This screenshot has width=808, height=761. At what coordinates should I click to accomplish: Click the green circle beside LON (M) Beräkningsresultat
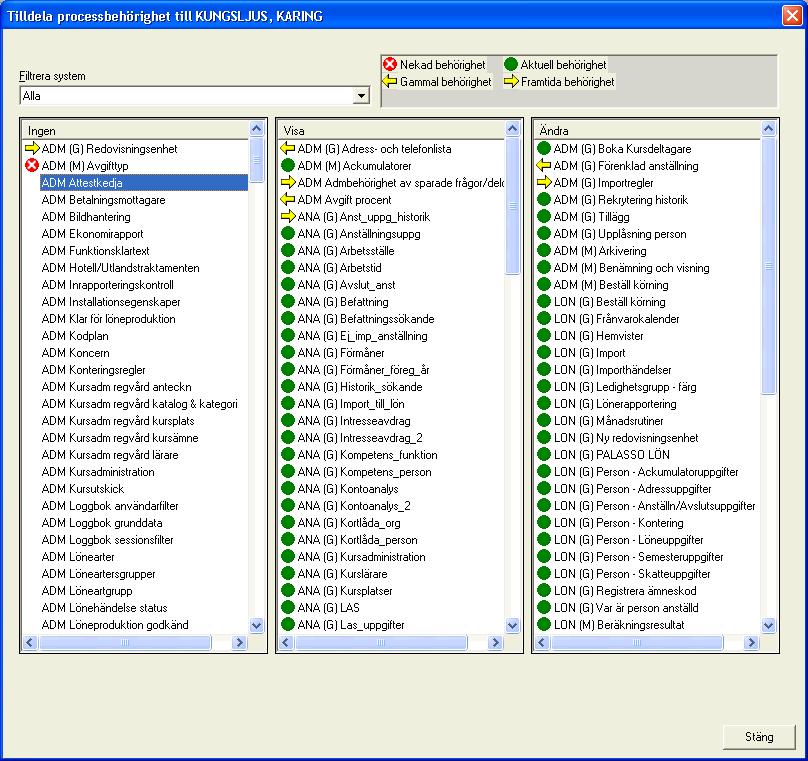click(544, 624)
